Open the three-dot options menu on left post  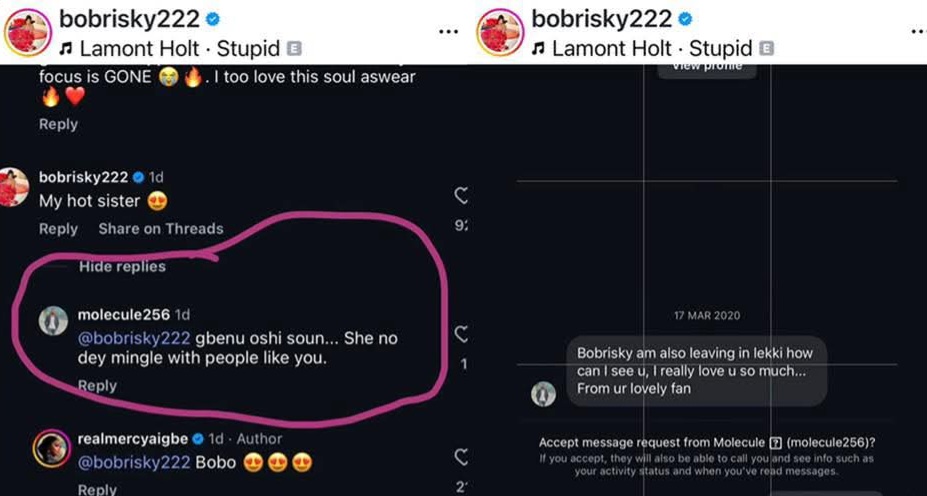click(x=449, y=31)
